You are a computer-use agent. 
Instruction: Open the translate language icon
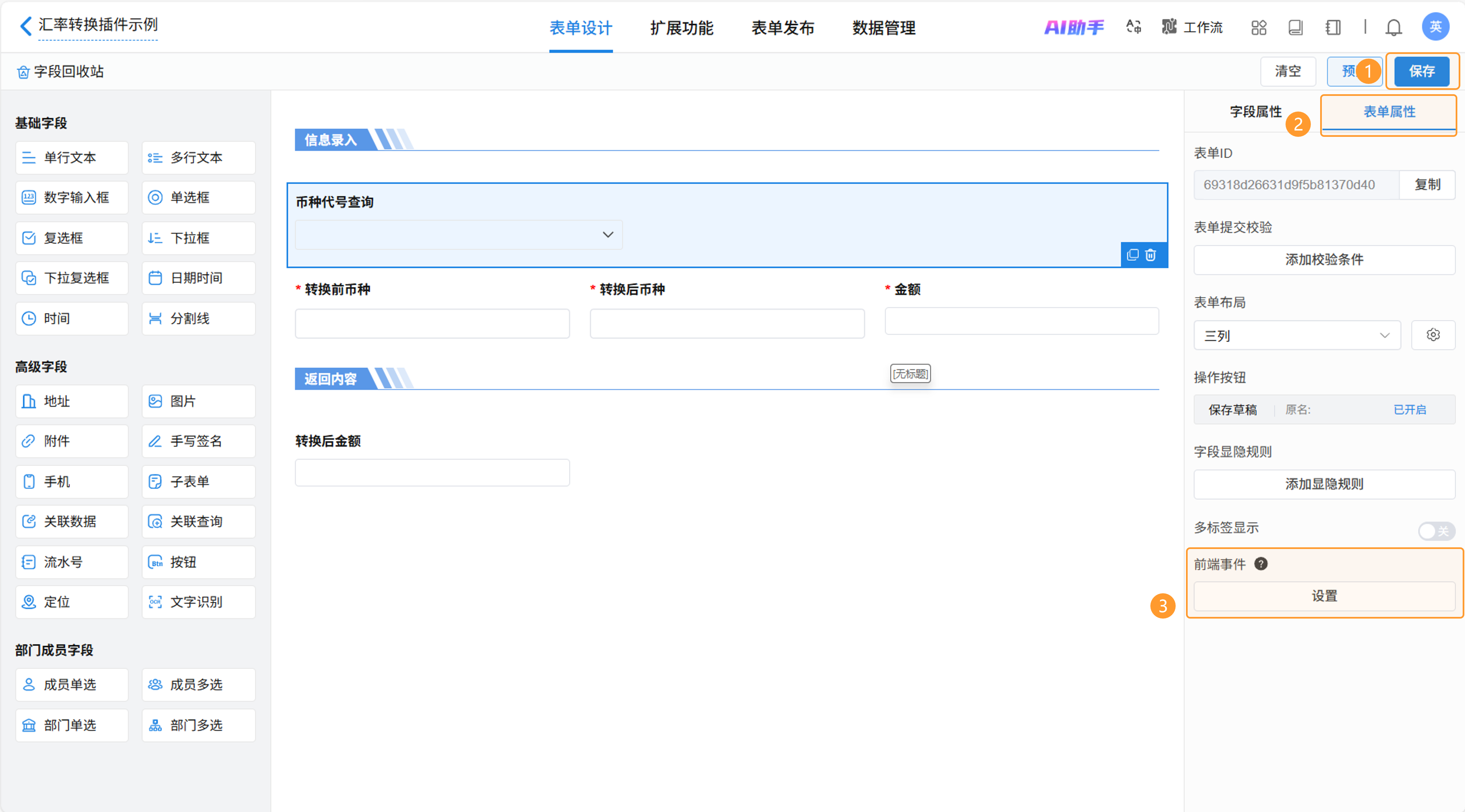click(x=1133, y=27)
